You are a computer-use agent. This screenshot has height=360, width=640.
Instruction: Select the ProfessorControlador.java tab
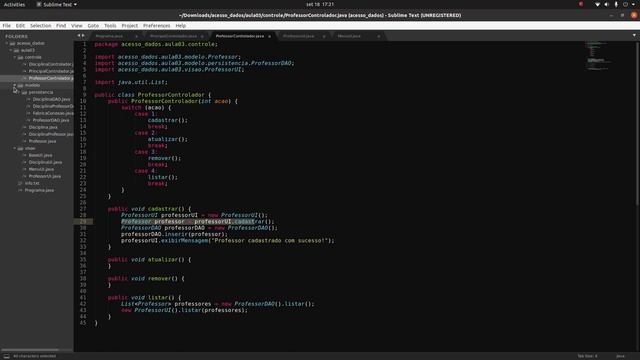click(x=240, y=36)
